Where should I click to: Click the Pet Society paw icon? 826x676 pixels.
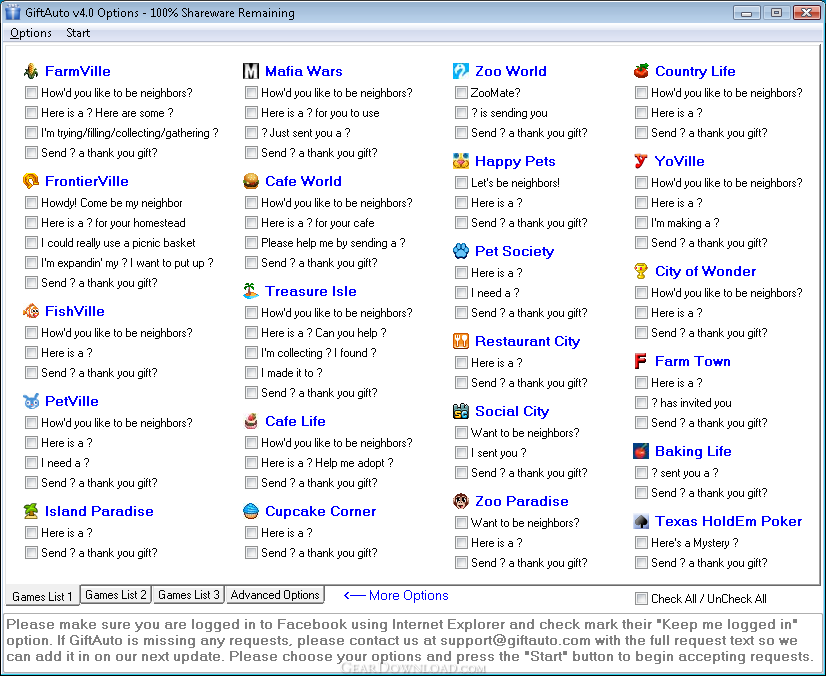tap(461, 251)
